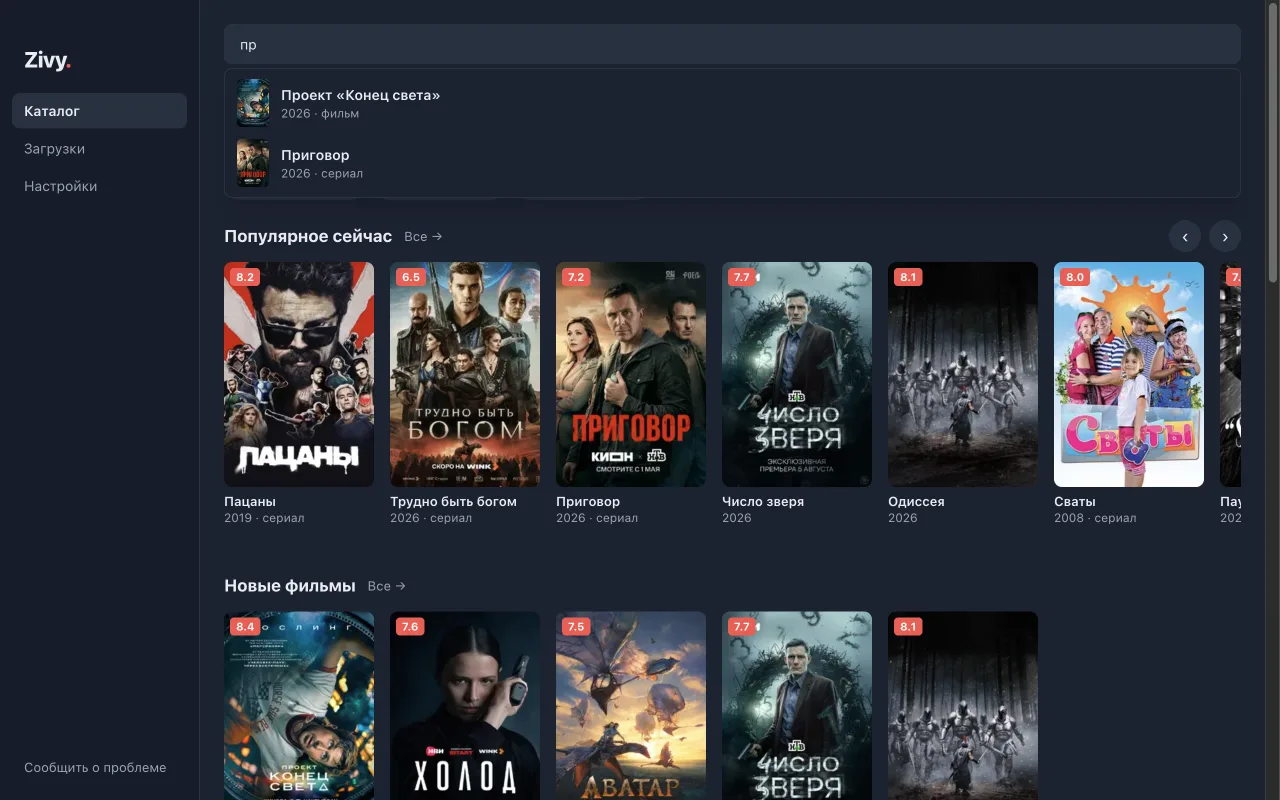Click the 7.5 rating badge on Аватар

click(577, 627)
